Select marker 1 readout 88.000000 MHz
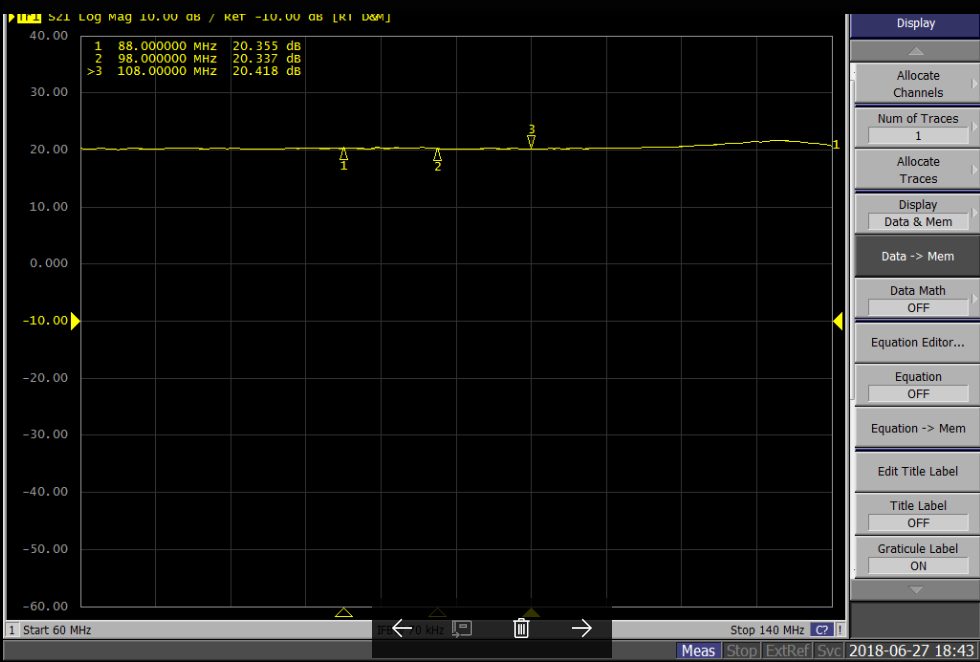Viewport: 980px width, 662px height. coord(167,46)
